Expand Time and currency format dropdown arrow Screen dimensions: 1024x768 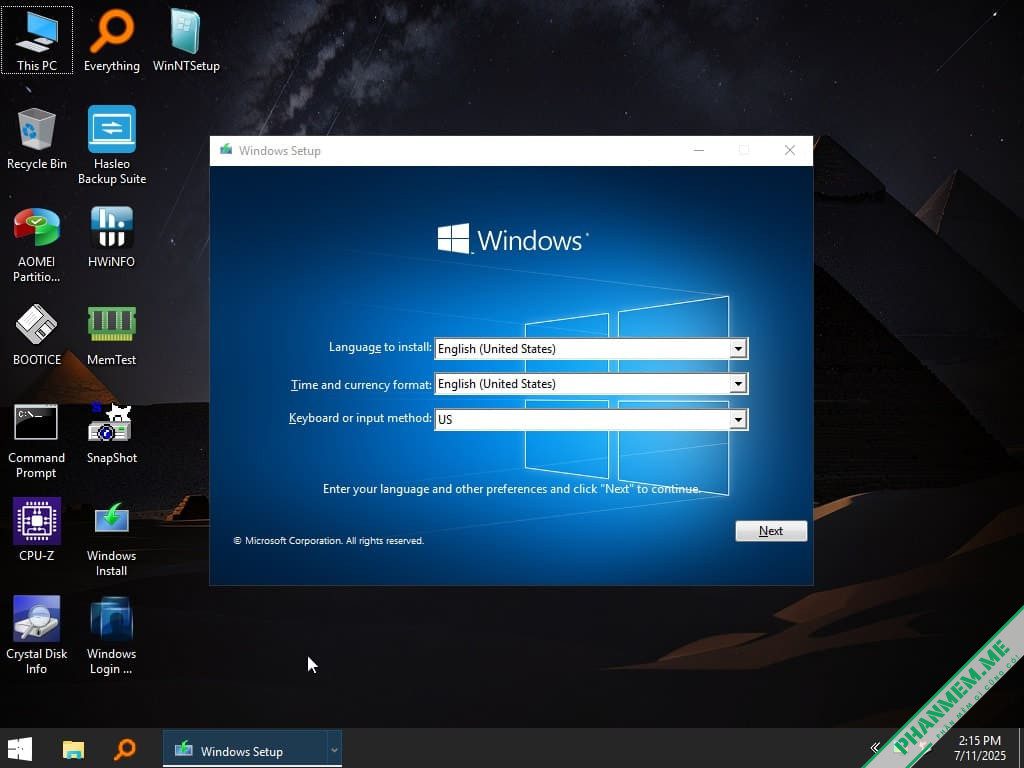(x=738, y=384)
